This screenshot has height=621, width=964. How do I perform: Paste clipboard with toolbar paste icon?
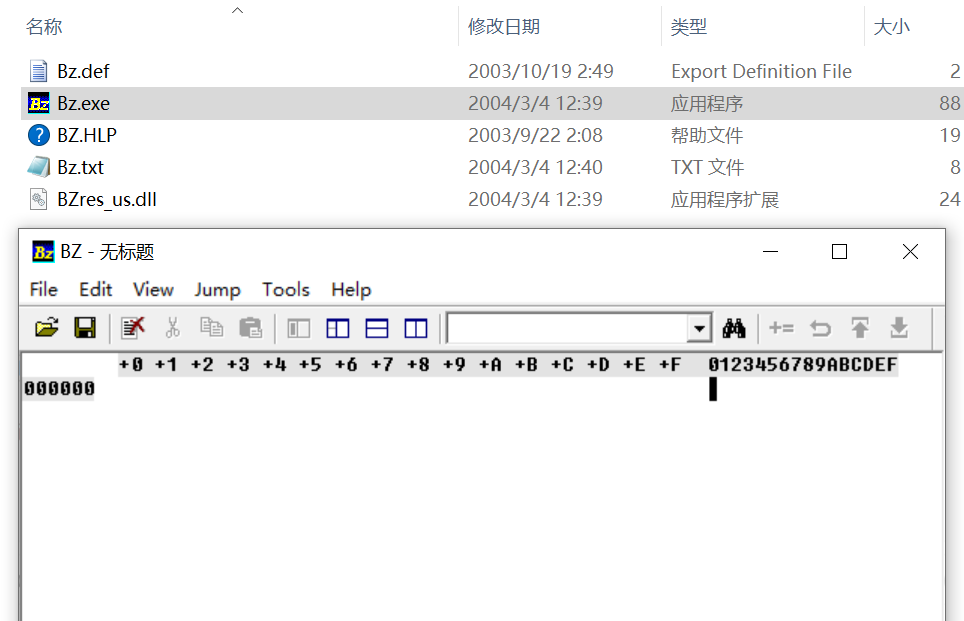click(x=250, y=328)
